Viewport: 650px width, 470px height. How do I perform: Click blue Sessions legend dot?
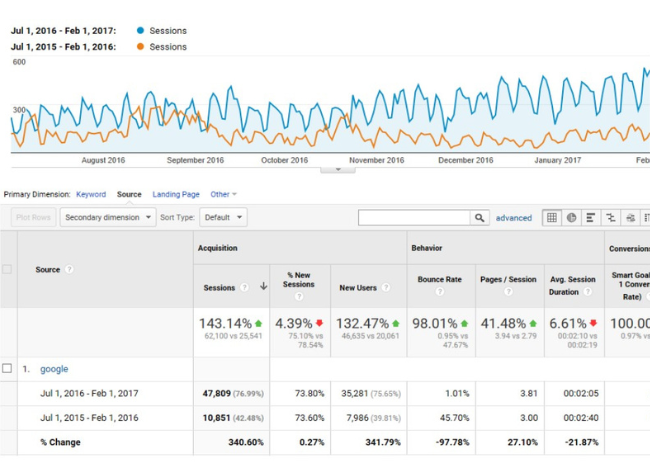click(x=141, y=30)
